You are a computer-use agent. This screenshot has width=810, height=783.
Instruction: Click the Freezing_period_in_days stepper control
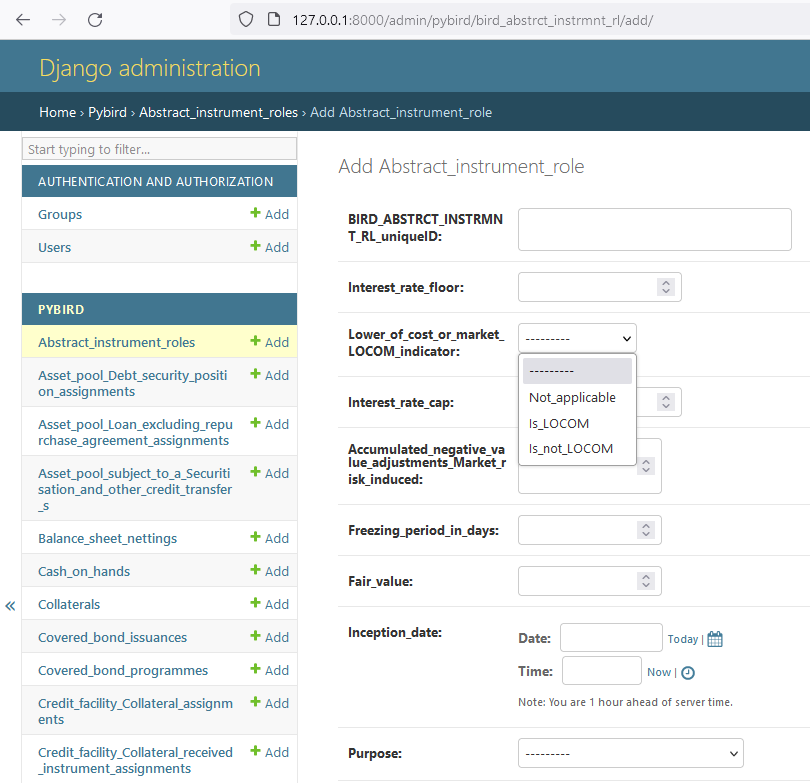click(x=646, y=530)
